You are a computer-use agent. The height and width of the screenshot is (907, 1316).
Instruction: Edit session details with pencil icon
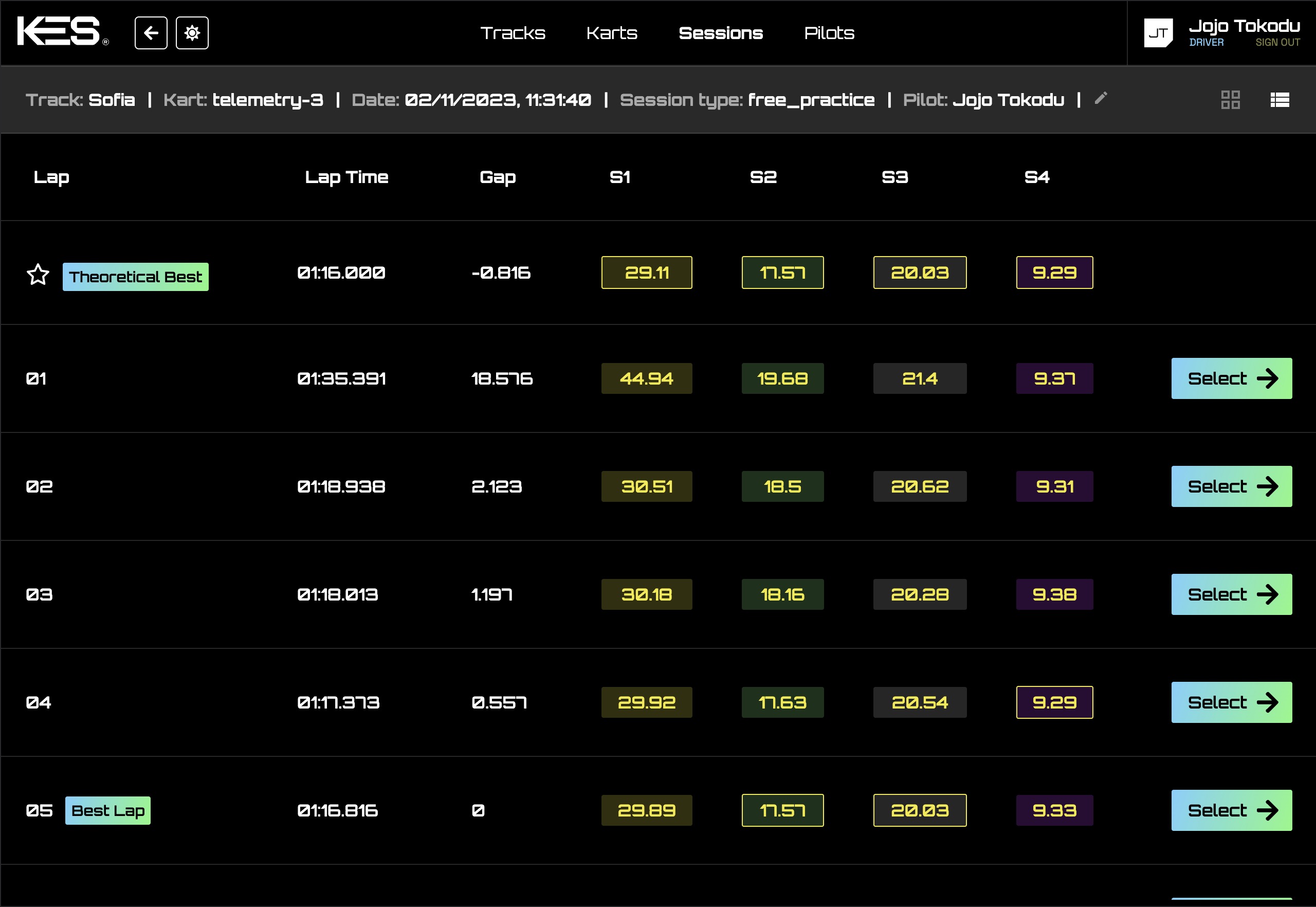tap(1101, 98)
